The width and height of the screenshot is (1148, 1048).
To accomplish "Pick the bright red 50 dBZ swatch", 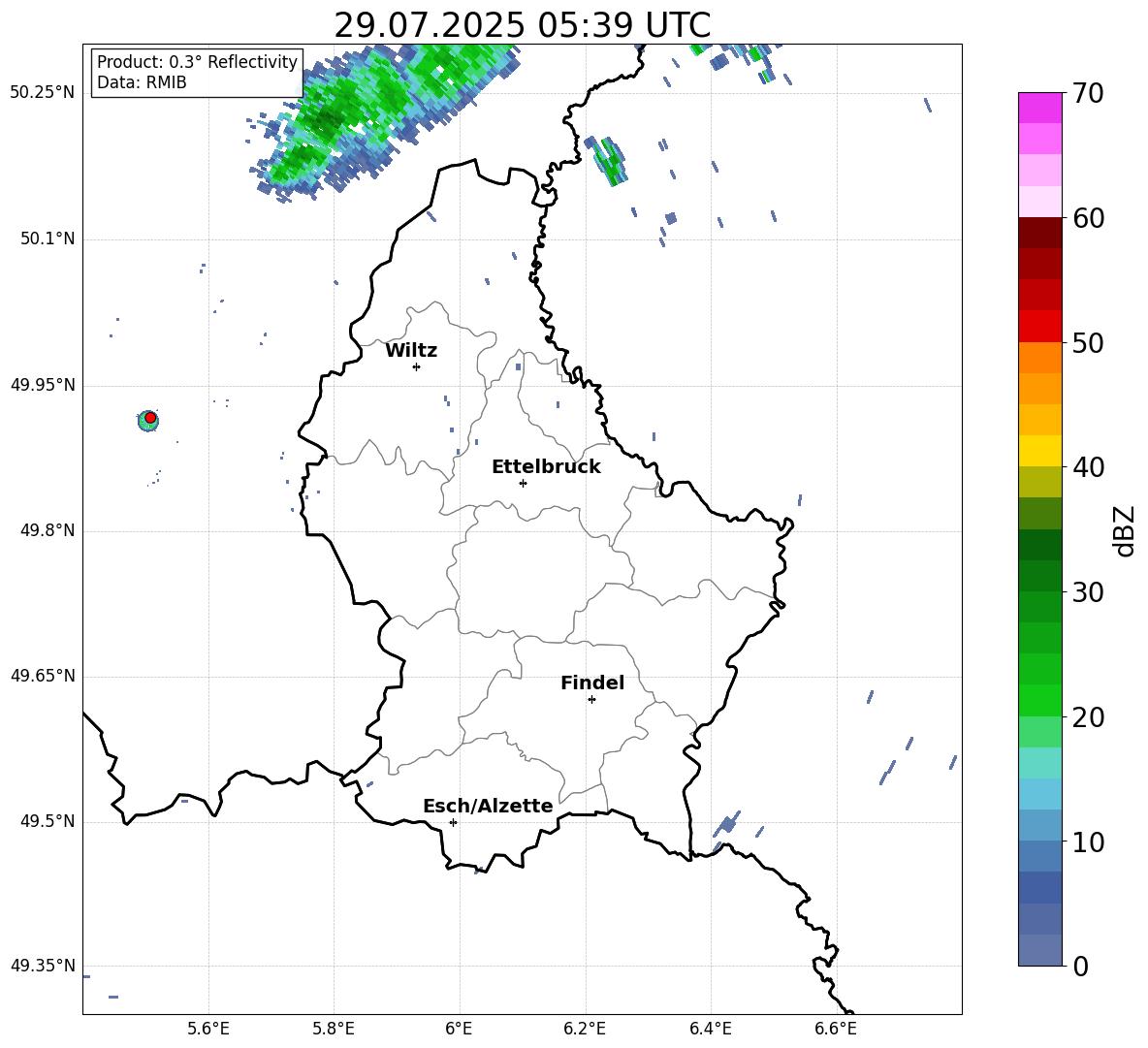I will (1039, 327).
